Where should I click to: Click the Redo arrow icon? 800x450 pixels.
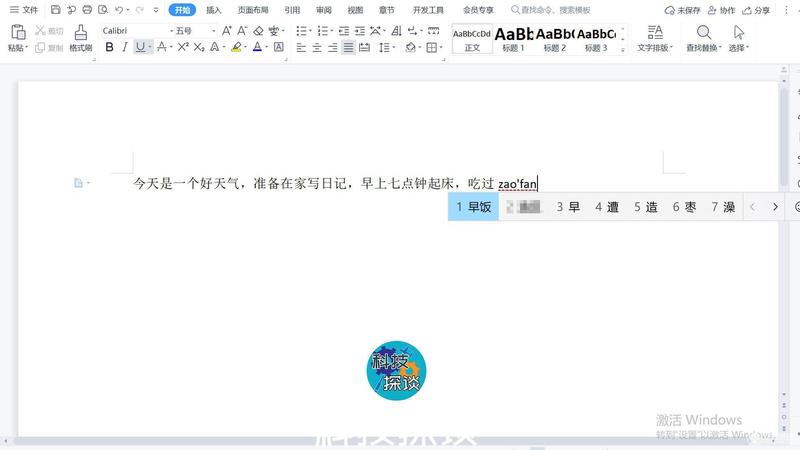point(139,10)
